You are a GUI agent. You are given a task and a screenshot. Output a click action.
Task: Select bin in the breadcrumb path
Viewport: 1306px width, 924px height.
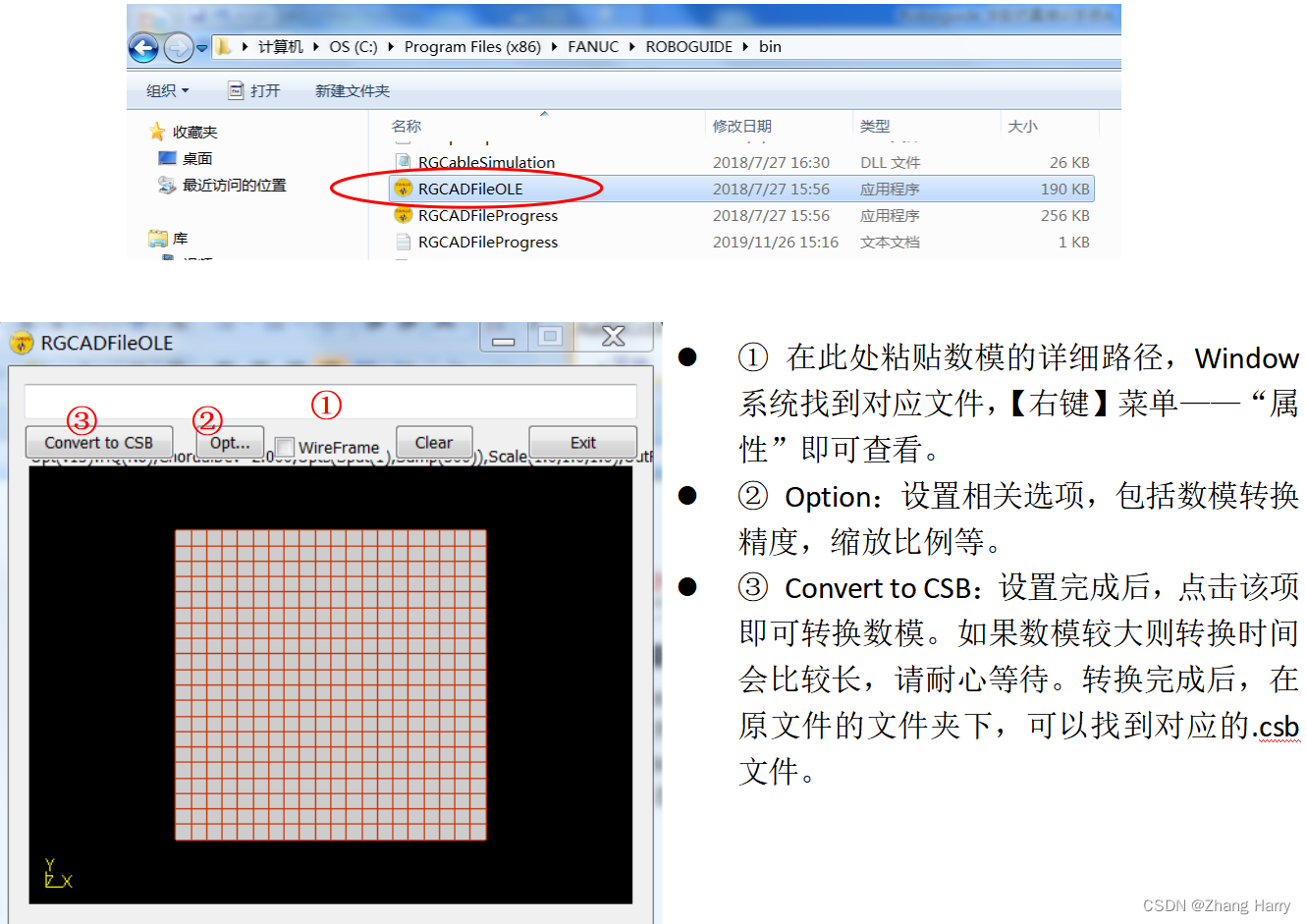tap(770, 47)
